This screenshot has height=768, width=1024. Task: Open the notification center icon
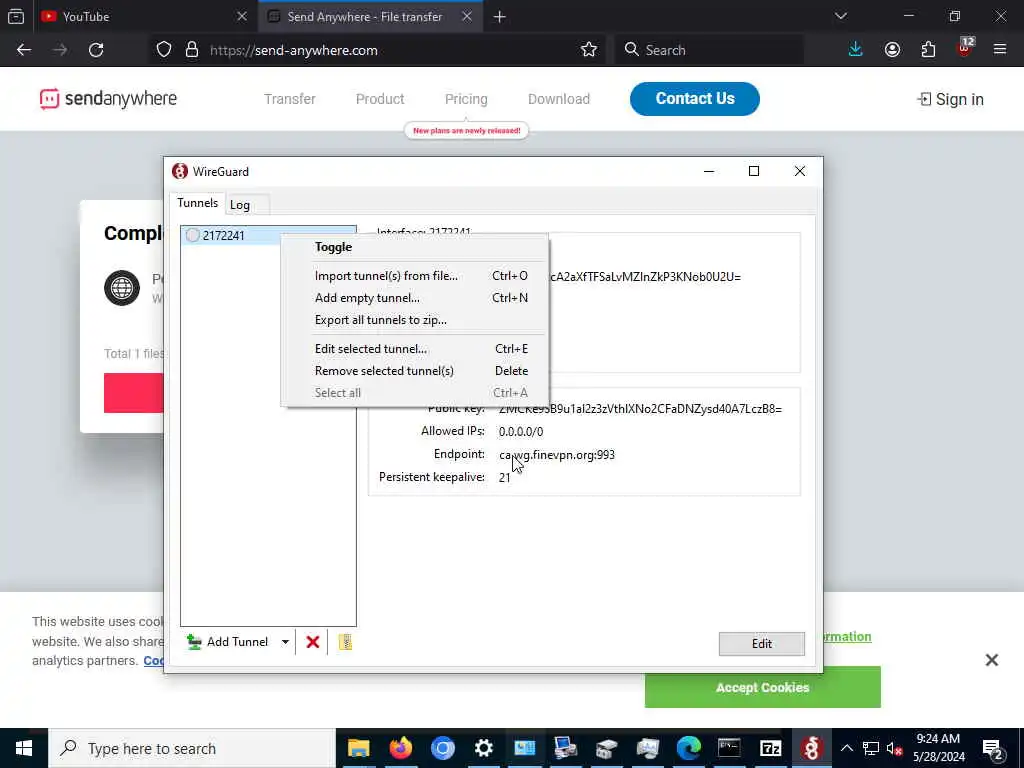coord(993,748)
